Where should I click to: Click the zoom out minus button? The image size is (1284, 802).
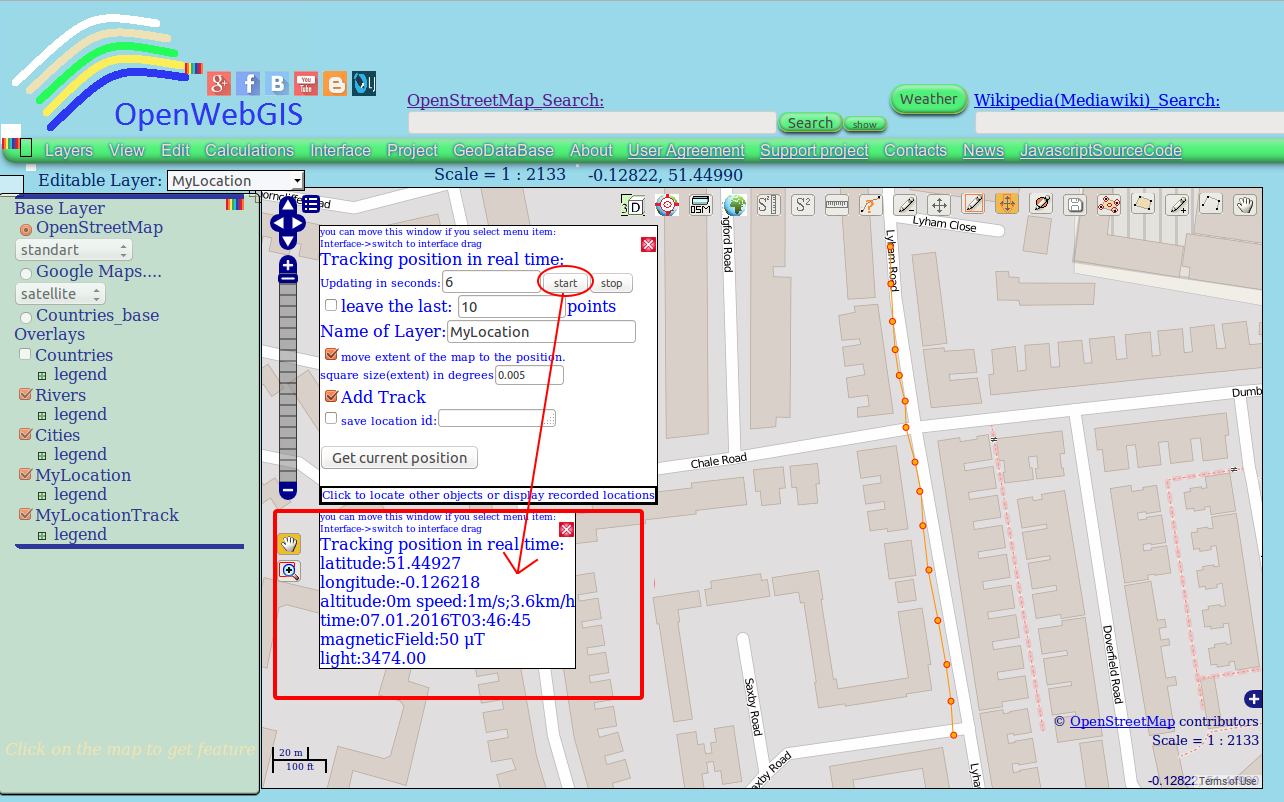coord(288,490)
